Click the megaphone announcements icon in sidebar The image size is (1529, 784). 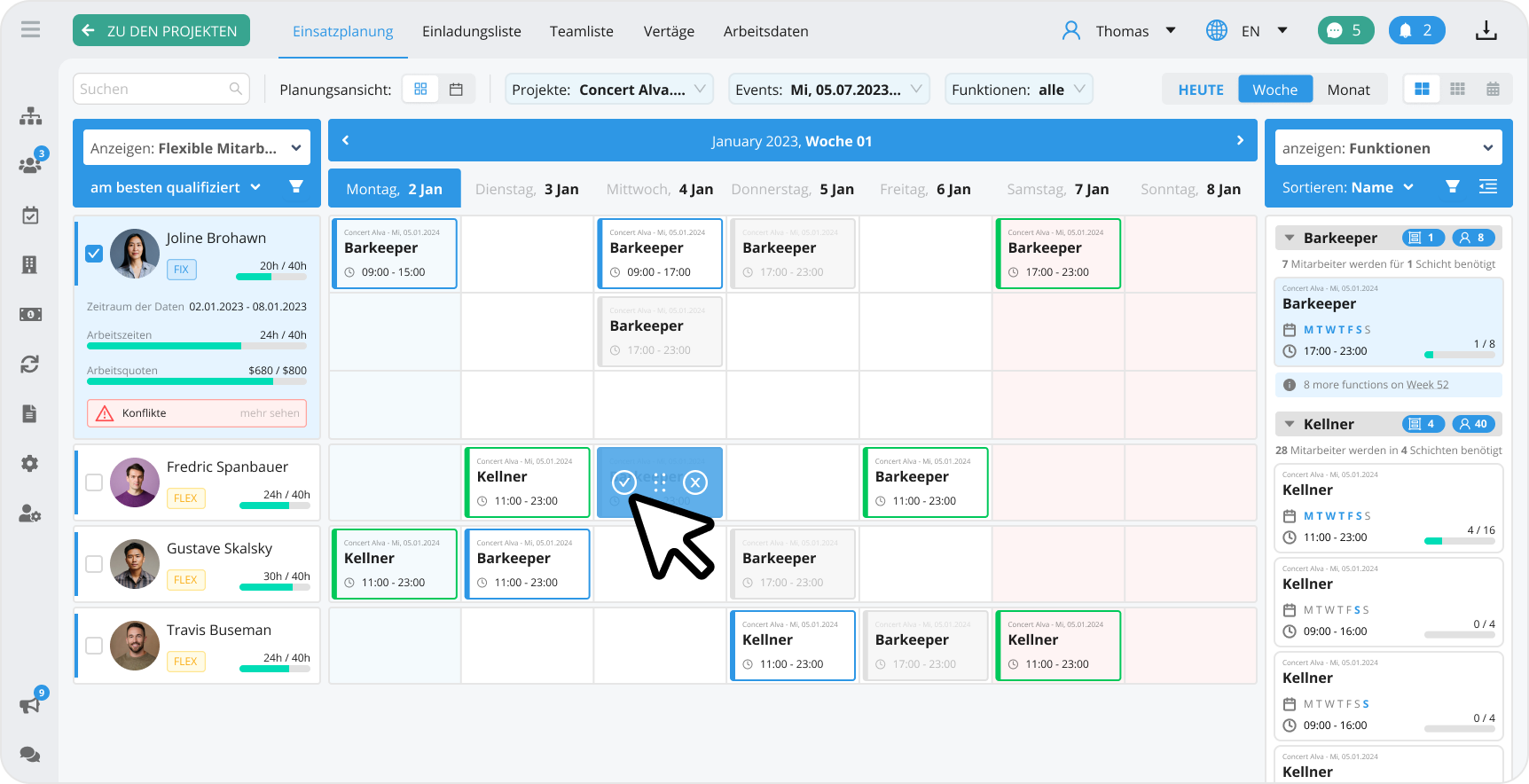(30, 705)
